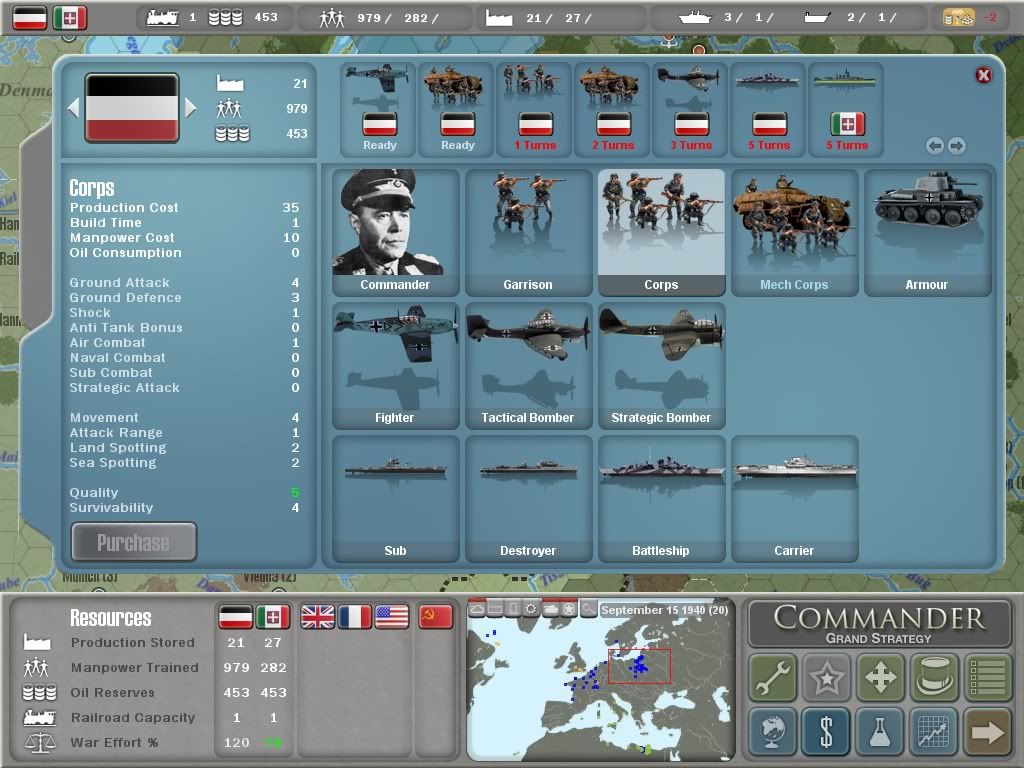Toggle the third minimap filter button

(x=513, y=609)
